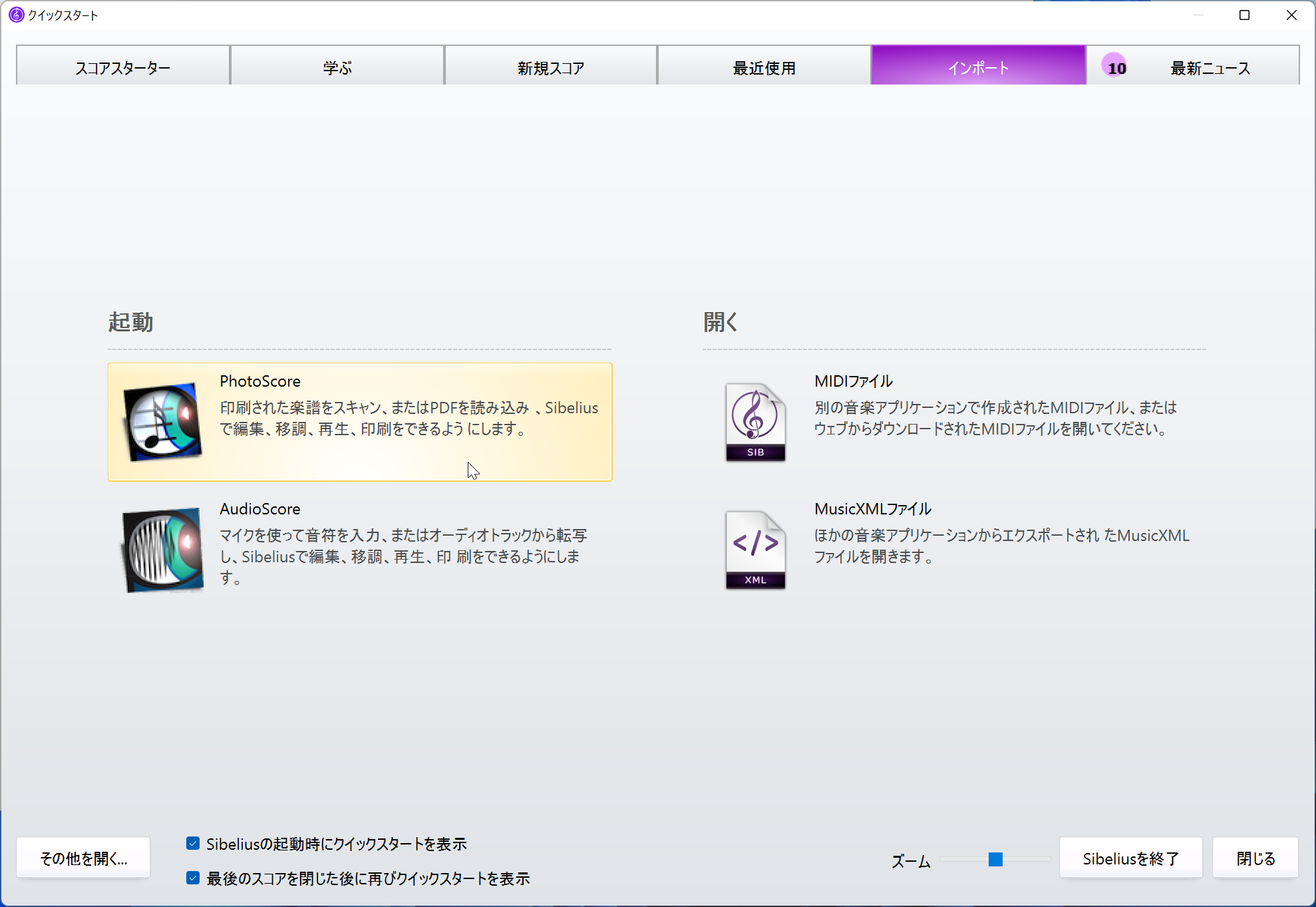The height and width of the screenshot is (907, 1316).
Task: Toggle Sibeliusの起動時にクイックスタートを表示 checkbox
Action: click(x=193, y=844)
